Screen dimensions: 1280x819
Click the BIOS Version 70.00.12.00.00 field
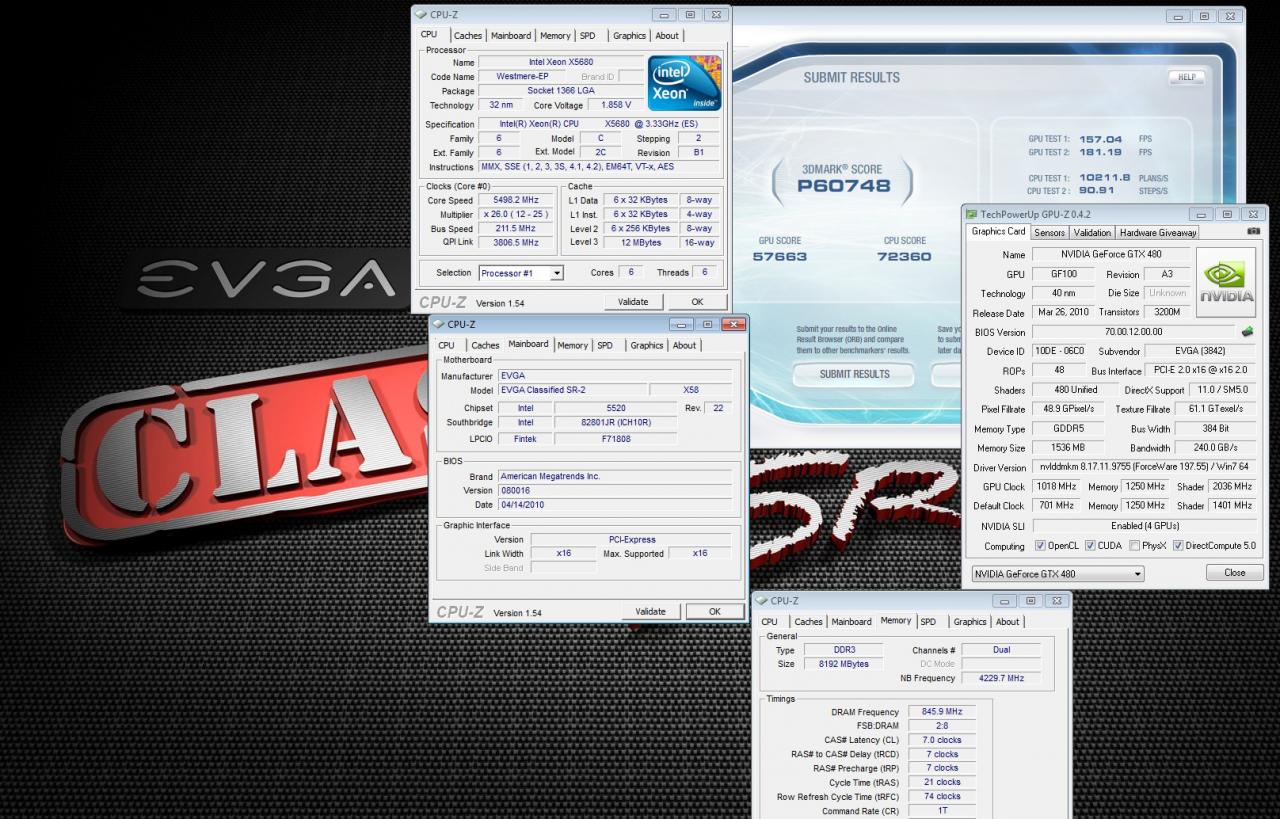point(1133,332)
